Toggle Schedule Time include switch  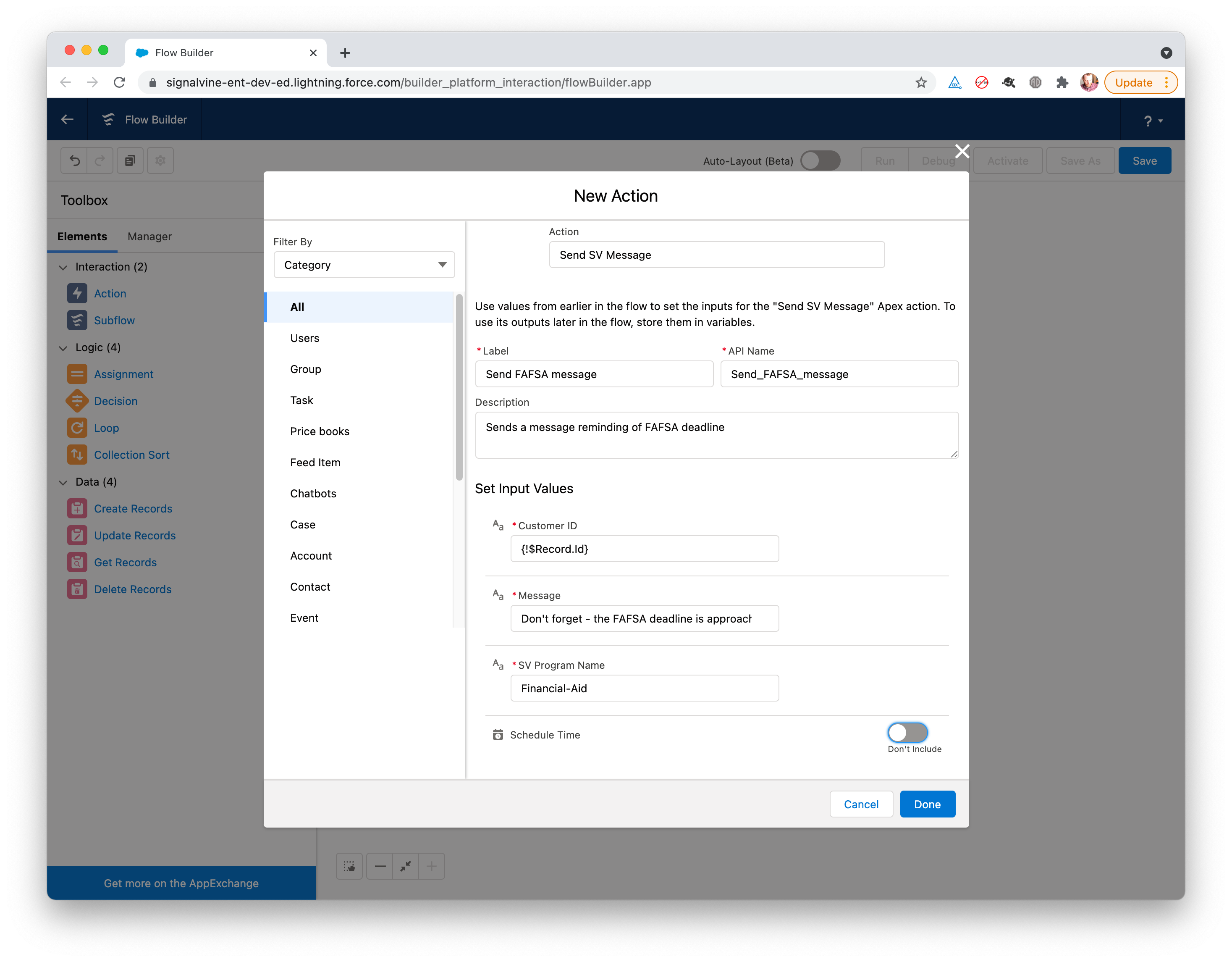click(x=907, y=732)
